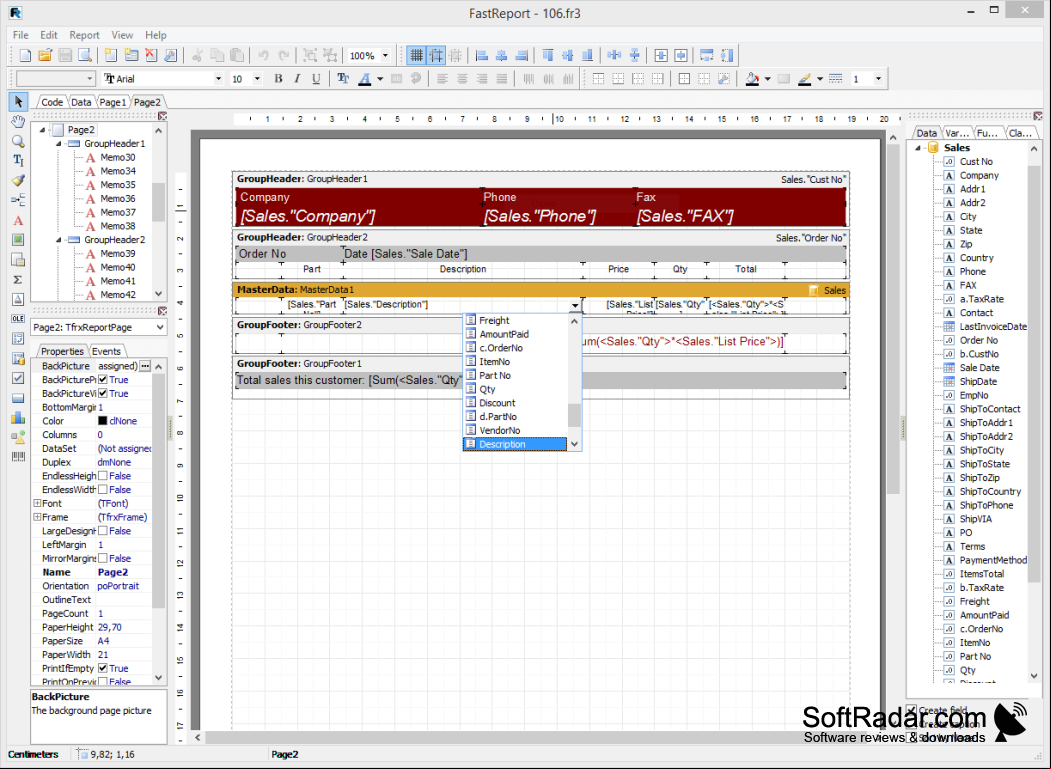Screen dimensions: 1051x769
Task: Toggle the align to grid button
Action: click(x=436, y=56)
